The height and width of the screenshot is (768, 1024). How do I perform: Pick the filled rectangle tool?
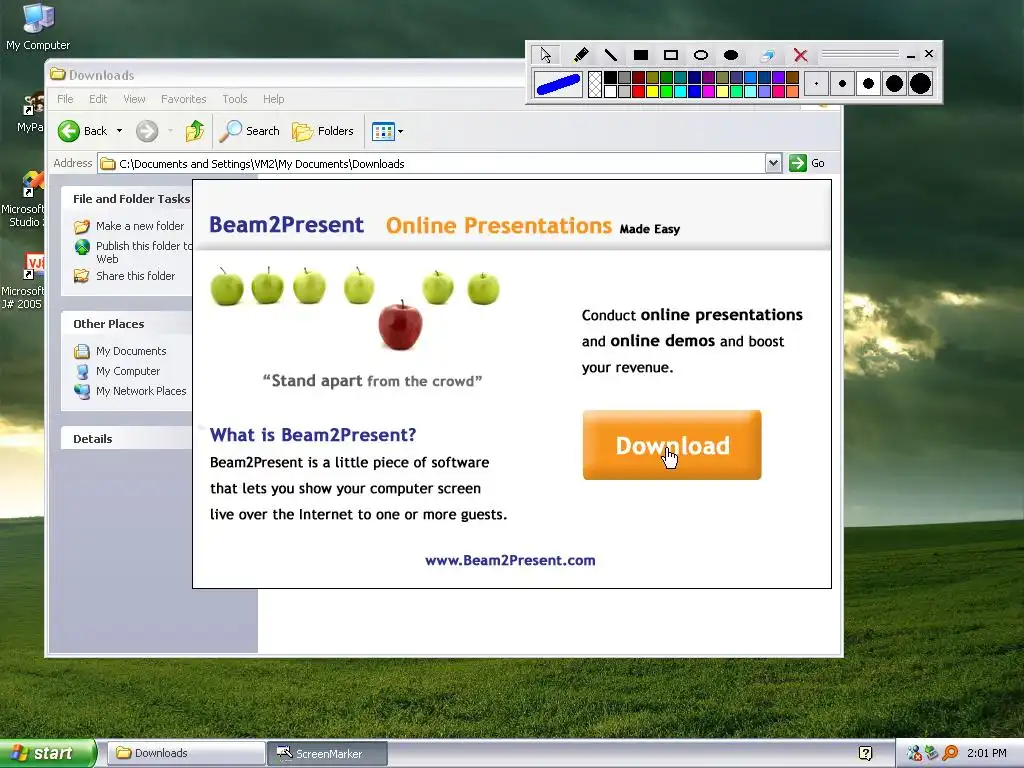[641, 55]
